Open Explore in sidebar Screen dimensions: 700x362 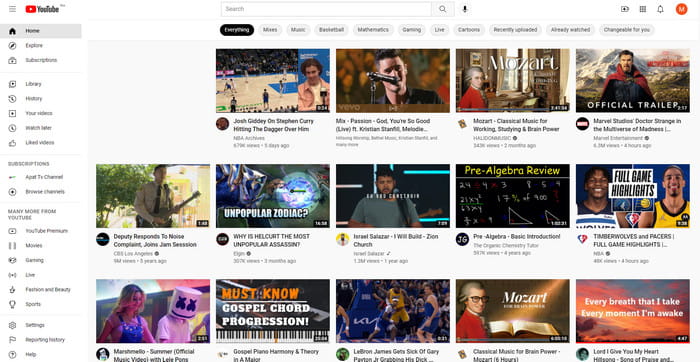coord(41,46)
